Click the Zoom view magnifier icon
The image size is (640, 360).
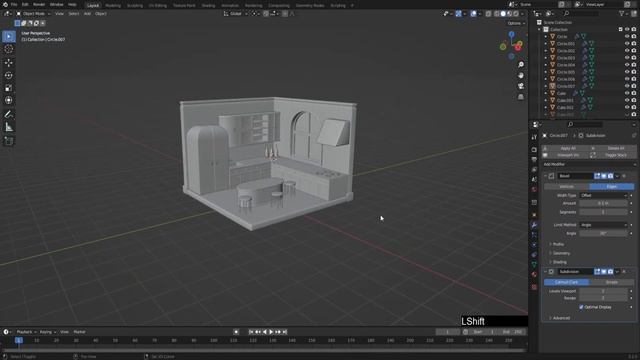521,64
